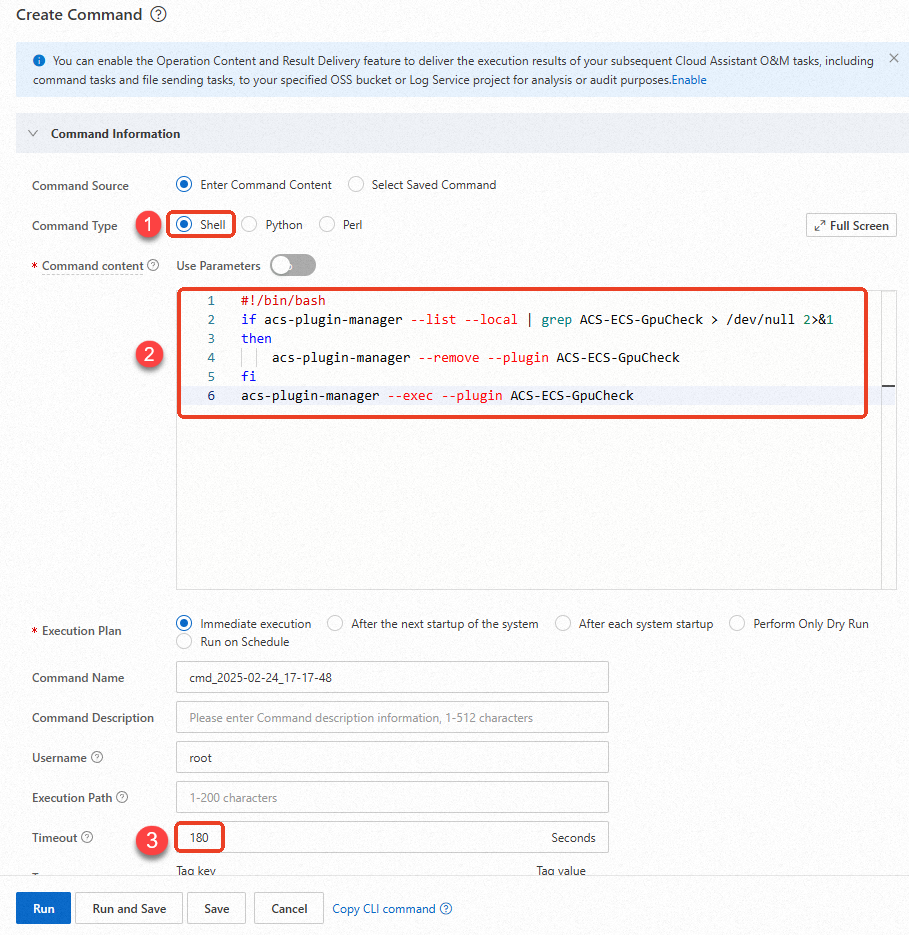Collapse the Command Information section
The image size is (909, 935).
[x=33, y=134]
